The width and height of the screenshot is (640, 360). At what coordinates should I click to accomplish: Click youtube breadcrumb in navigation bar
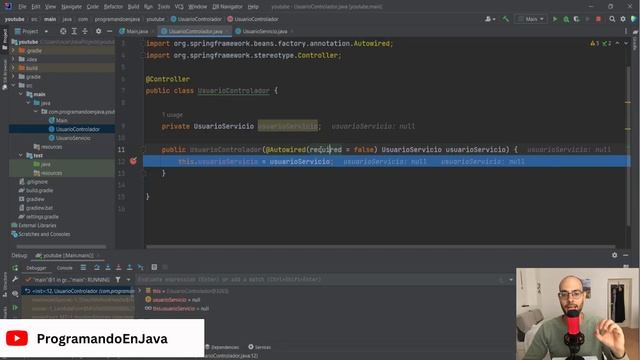click(x=15, y=19)
